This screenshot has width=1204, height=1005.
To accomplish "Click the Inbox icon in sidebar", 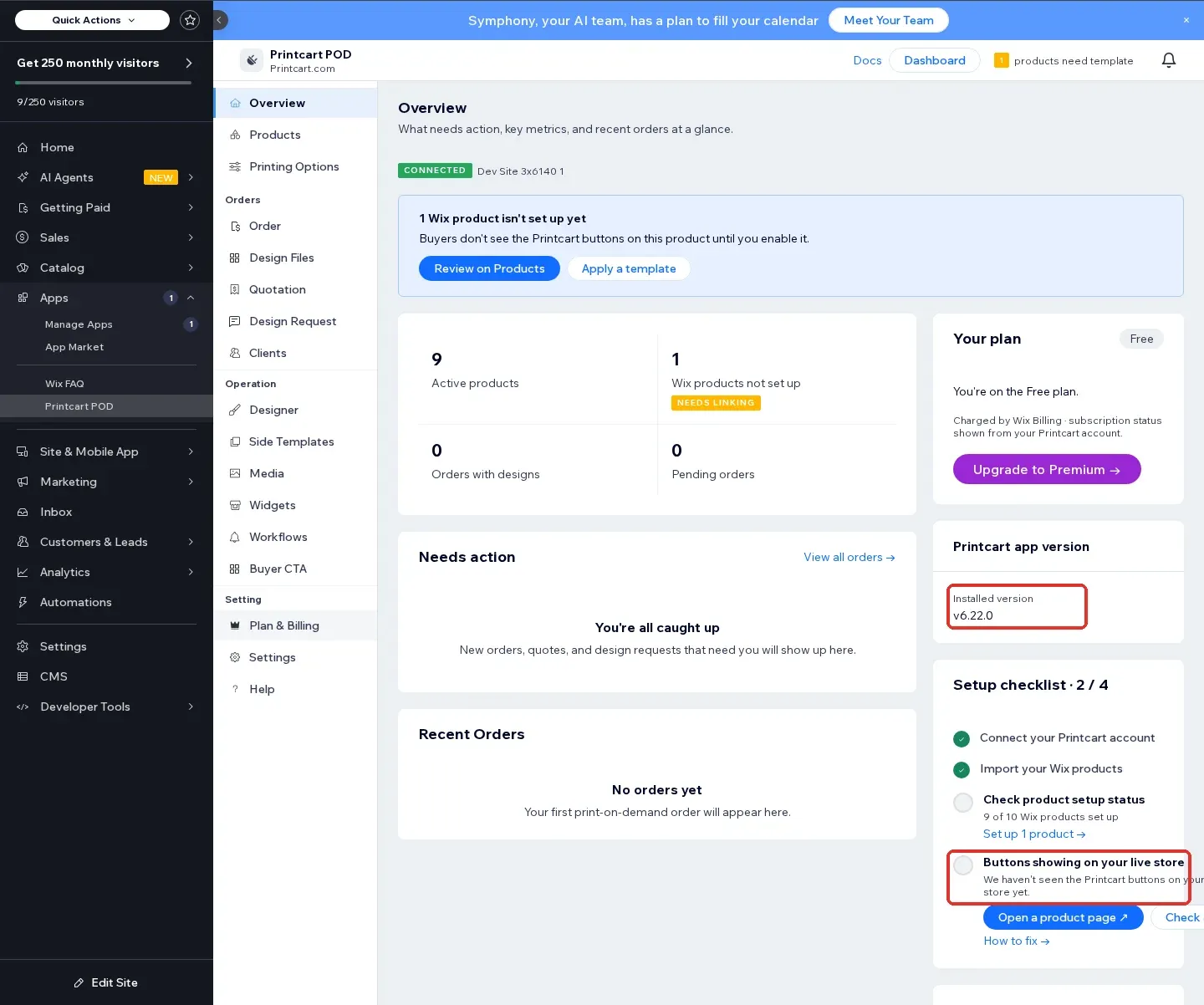I will coord(23,512).
